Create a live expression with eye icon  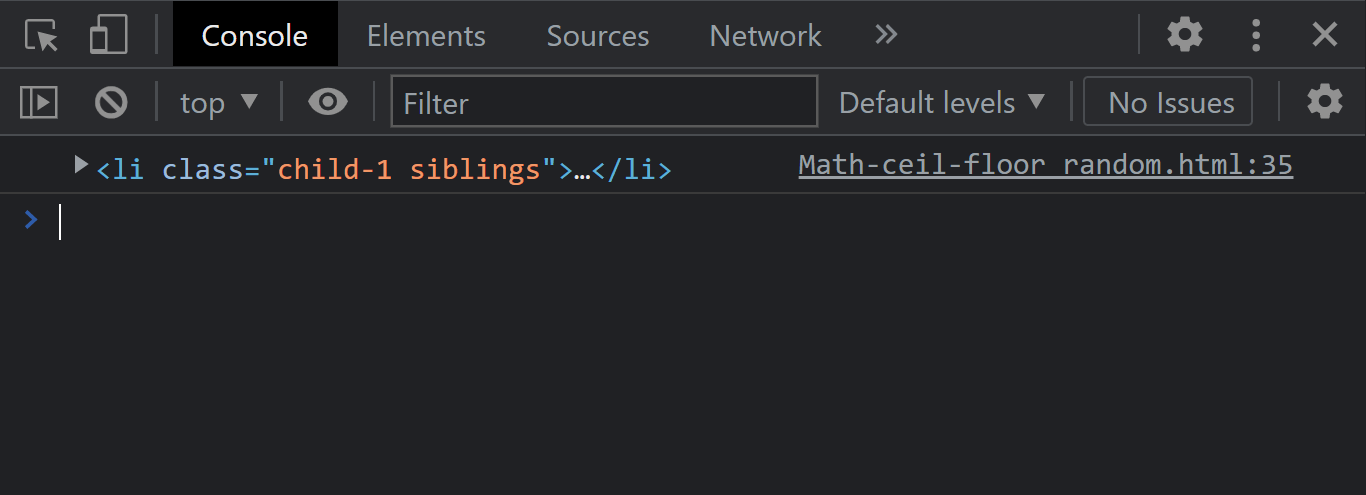pos(328,102)
